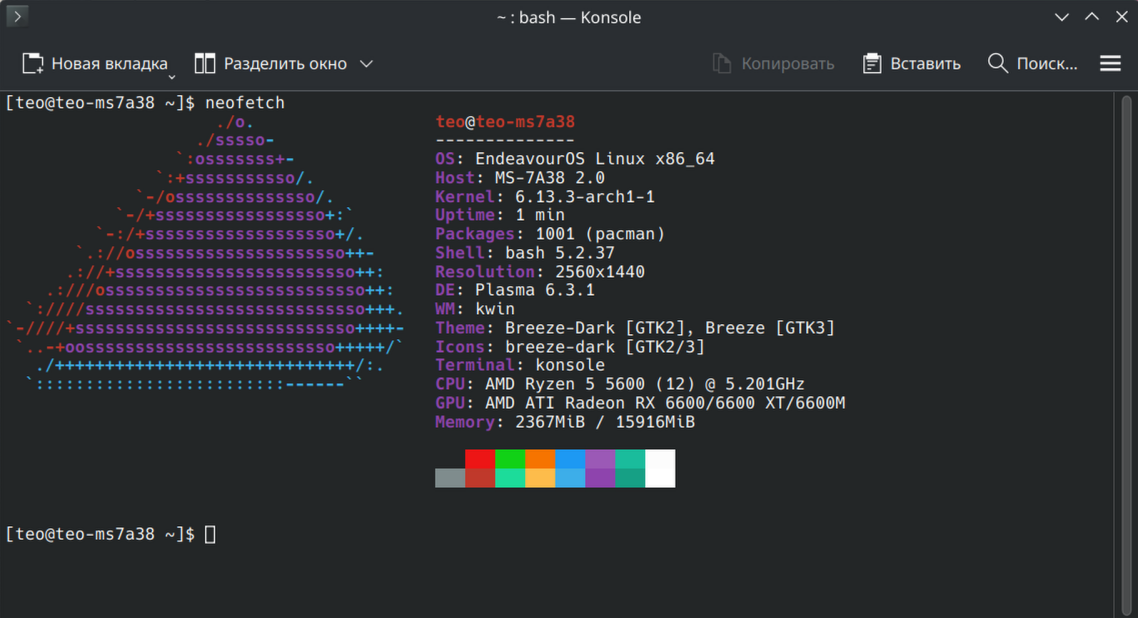
Task: Click the terminal vertical scrollbar
Action: pyautogui.click(x=1126, y=354)
